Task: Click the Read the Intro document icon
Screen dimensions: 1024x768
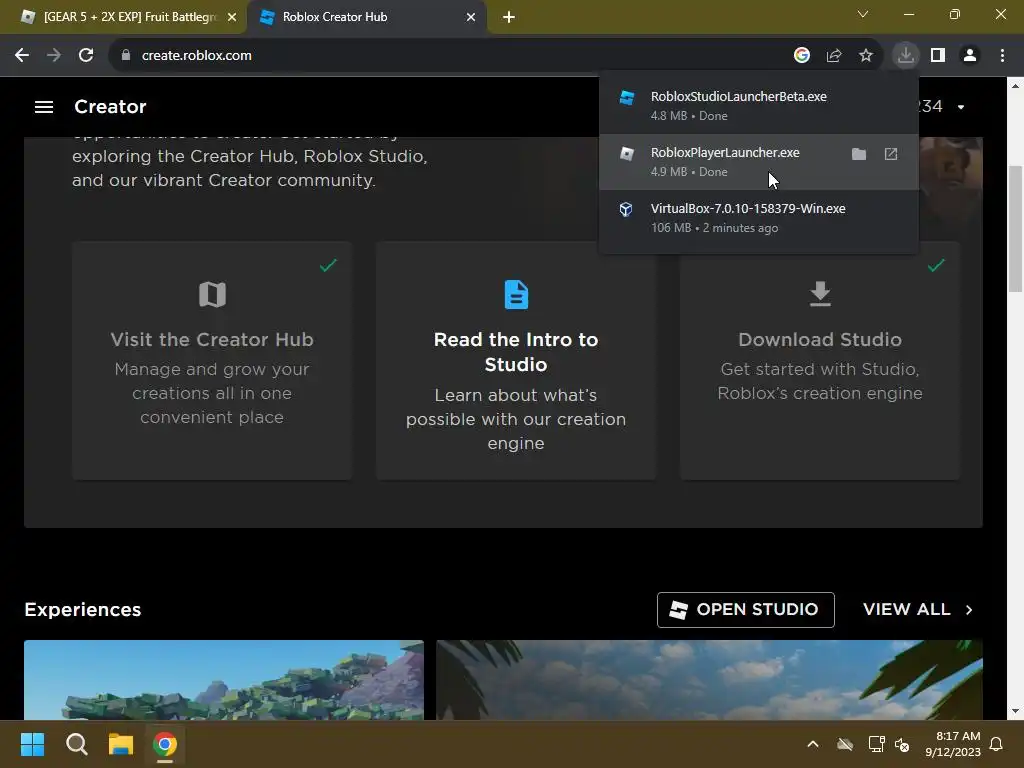Action: tap(516, 295)
